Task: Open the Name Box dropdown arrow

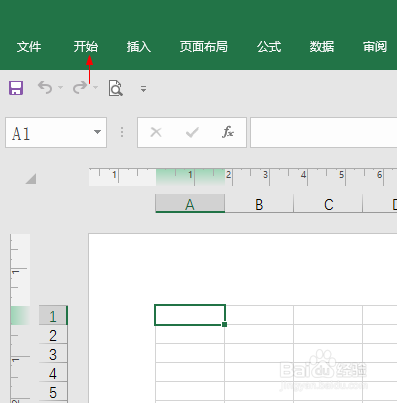Action: [x=97, y=132]
